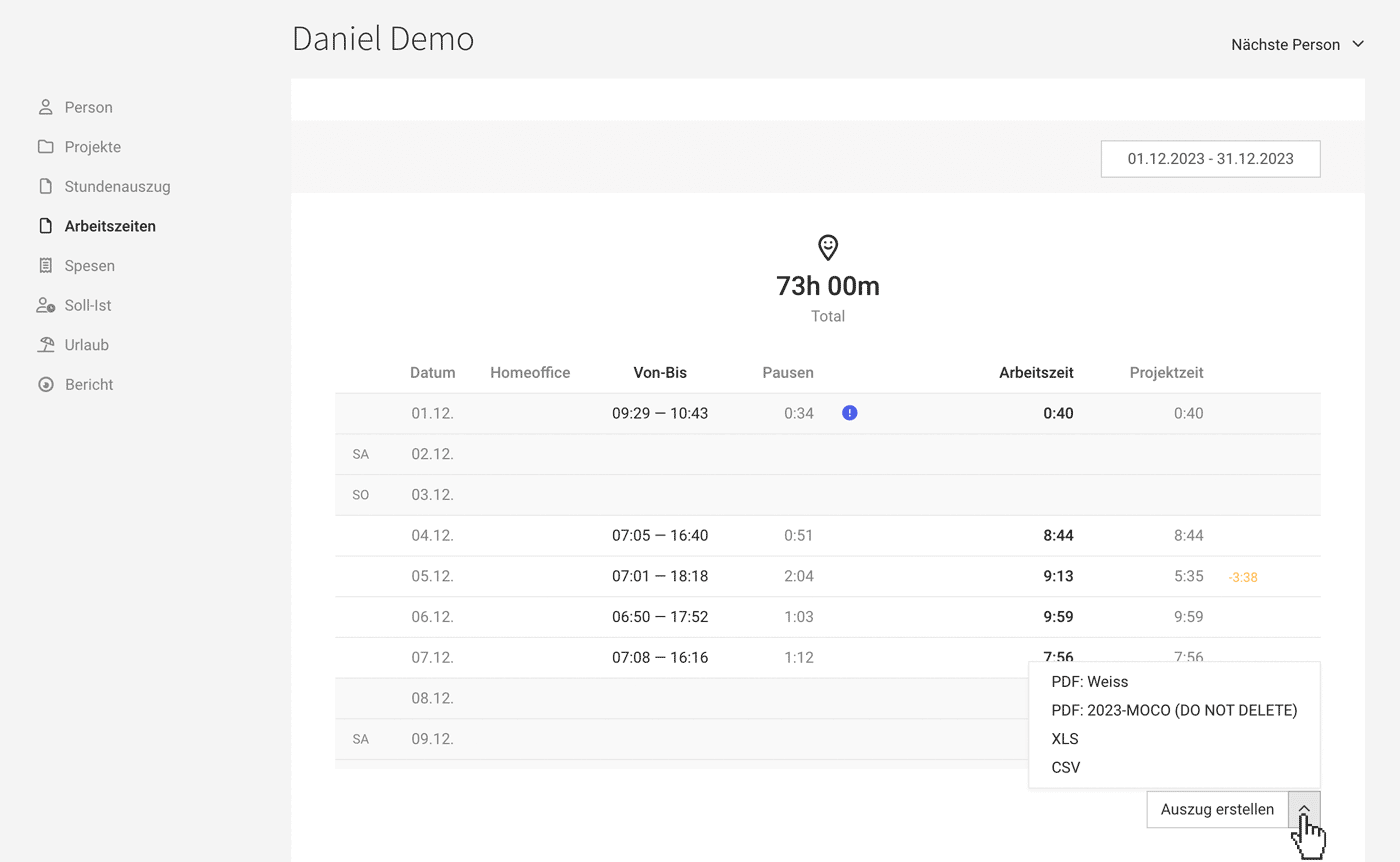
Task: Click the Auszug erstellen button
Action: coord(1217,809)
